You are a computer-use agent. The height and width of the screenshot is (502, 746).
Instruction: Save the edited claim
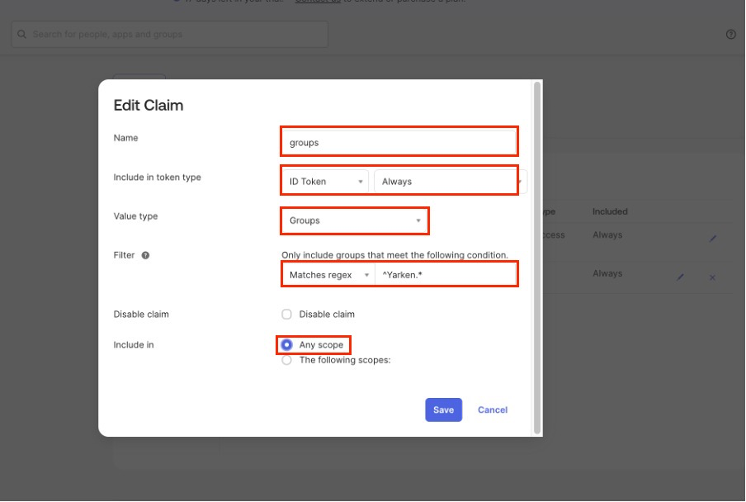pos(443,410)
